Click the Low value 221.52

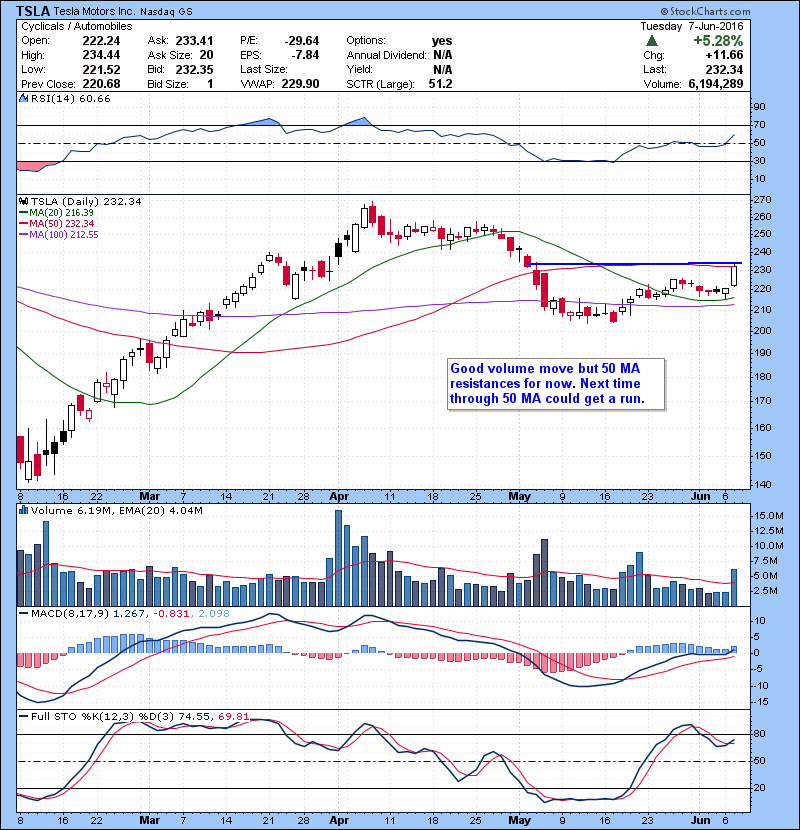coord(101,69)
